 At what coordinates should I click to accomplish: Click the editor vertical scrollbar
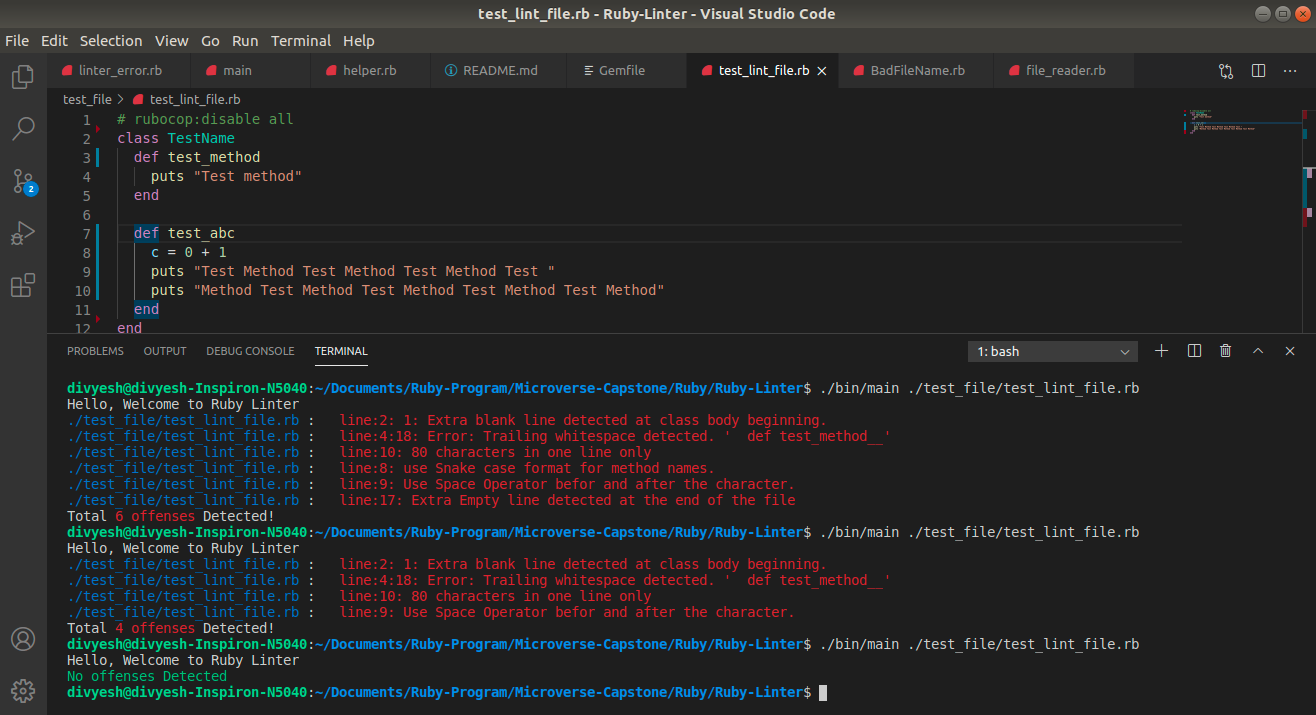[1308, 220]
